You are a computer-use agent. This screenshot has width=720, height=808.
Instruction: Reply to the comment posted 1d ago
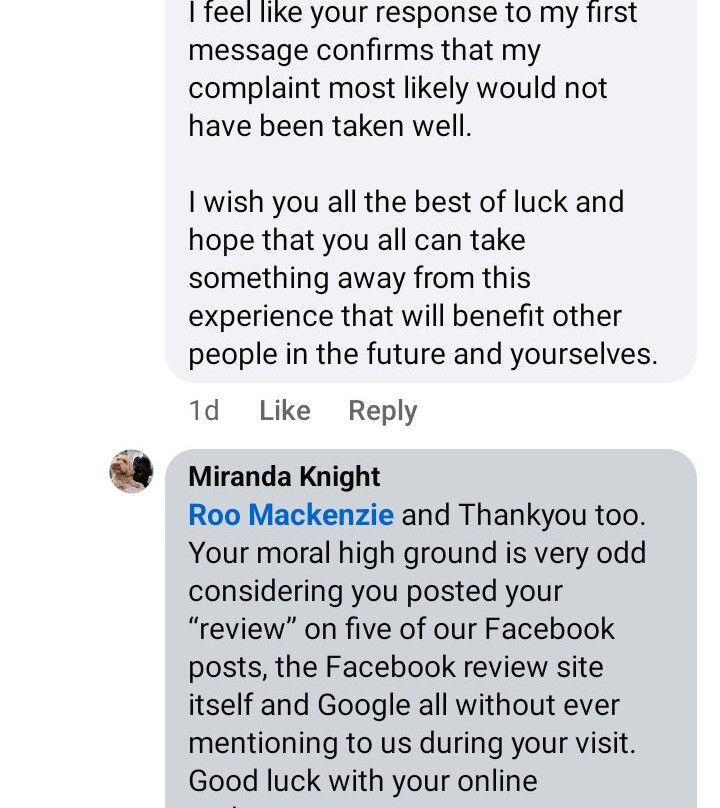pos(382,411)
